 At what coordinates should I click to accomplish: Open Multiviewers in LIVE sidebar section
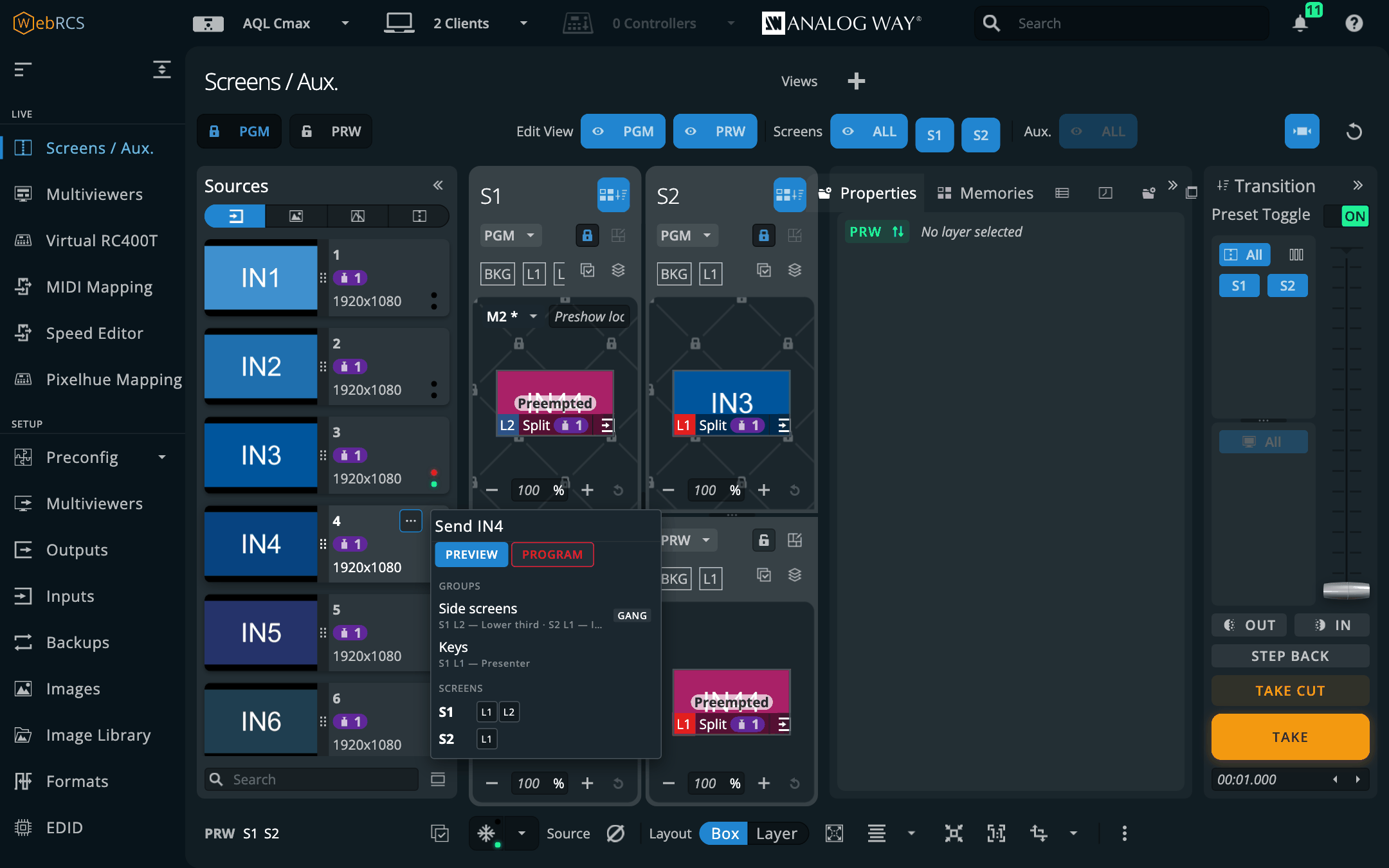(94, 194)
